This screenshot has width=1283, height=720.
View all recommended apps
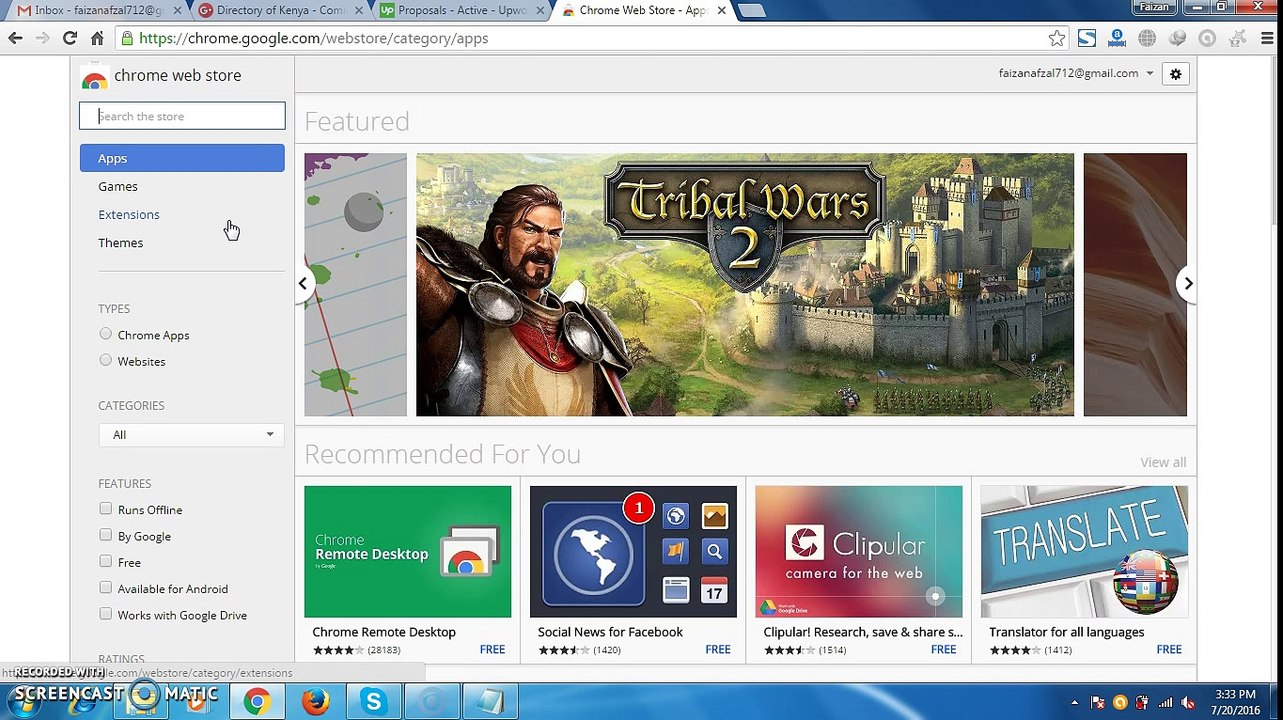click(x=1163, y=462)
